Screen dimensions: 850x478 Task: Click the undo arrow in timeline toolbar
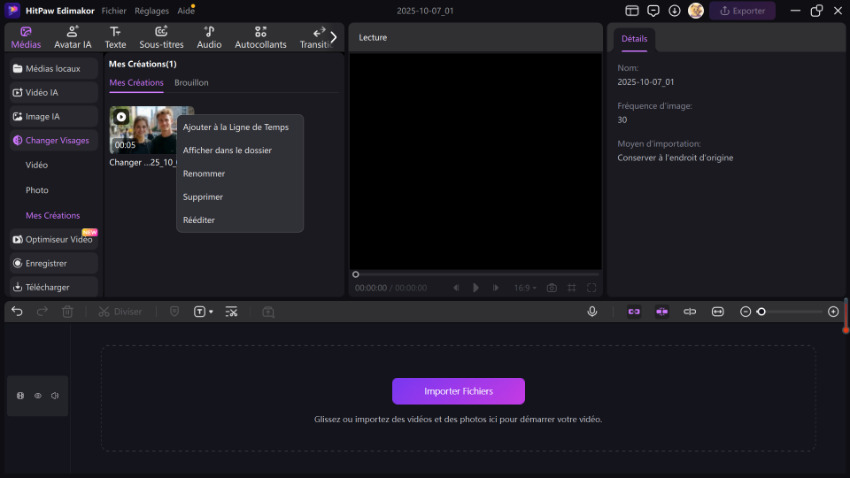tap(17, 312)
